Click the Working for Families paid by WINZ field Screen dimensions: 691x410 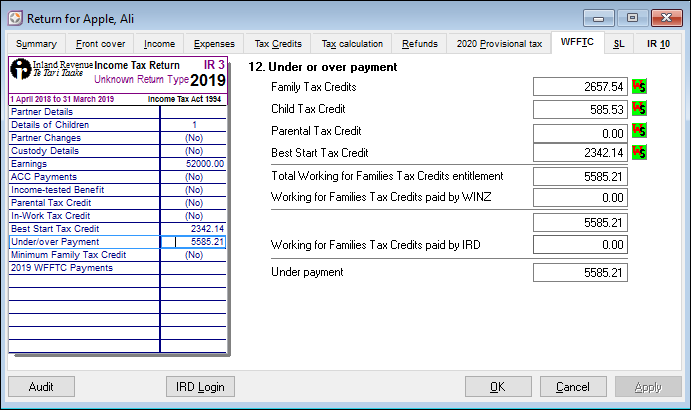[x=581, y=198]
